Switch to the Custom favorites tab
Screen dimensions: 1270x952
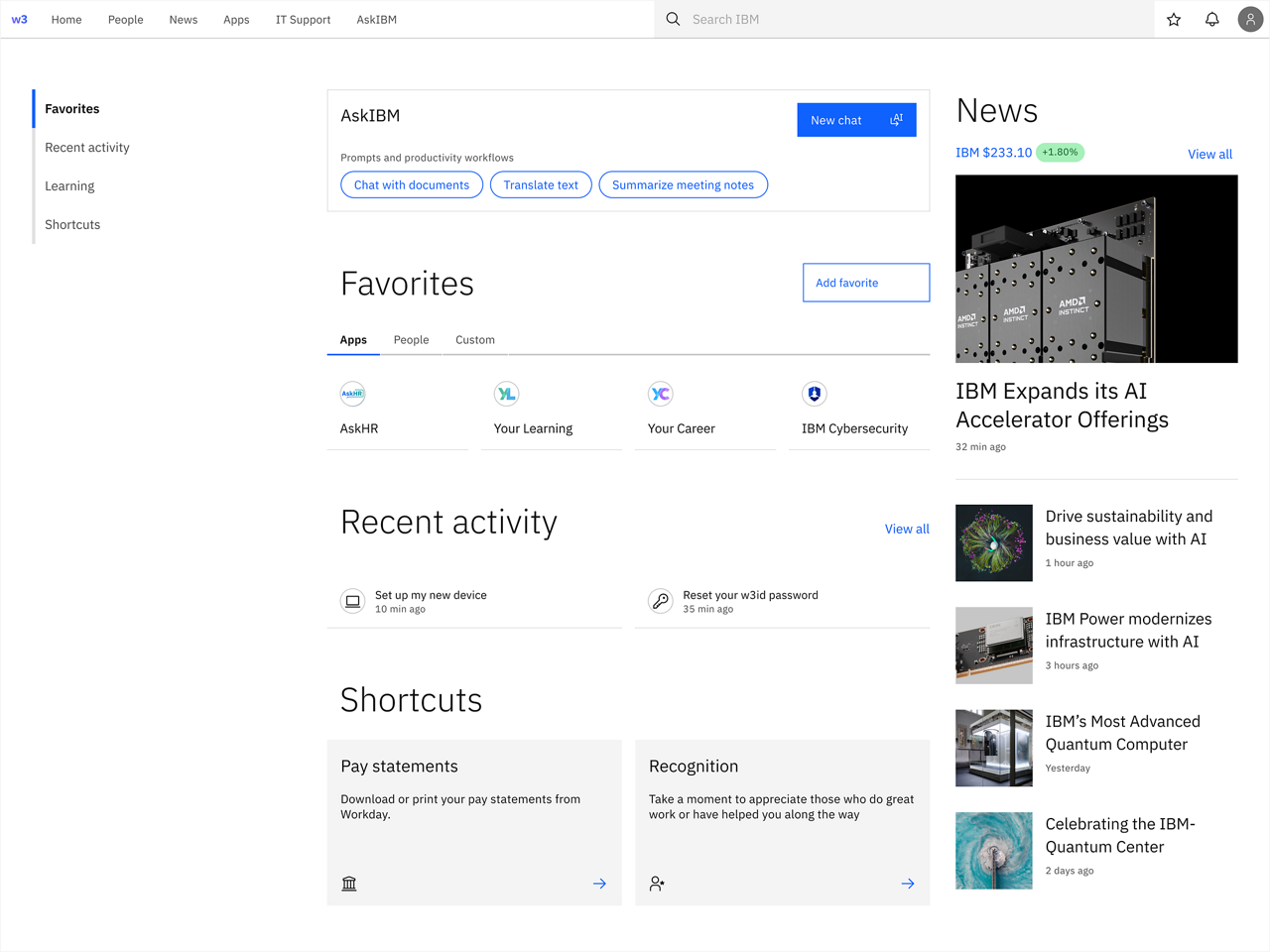475,340
